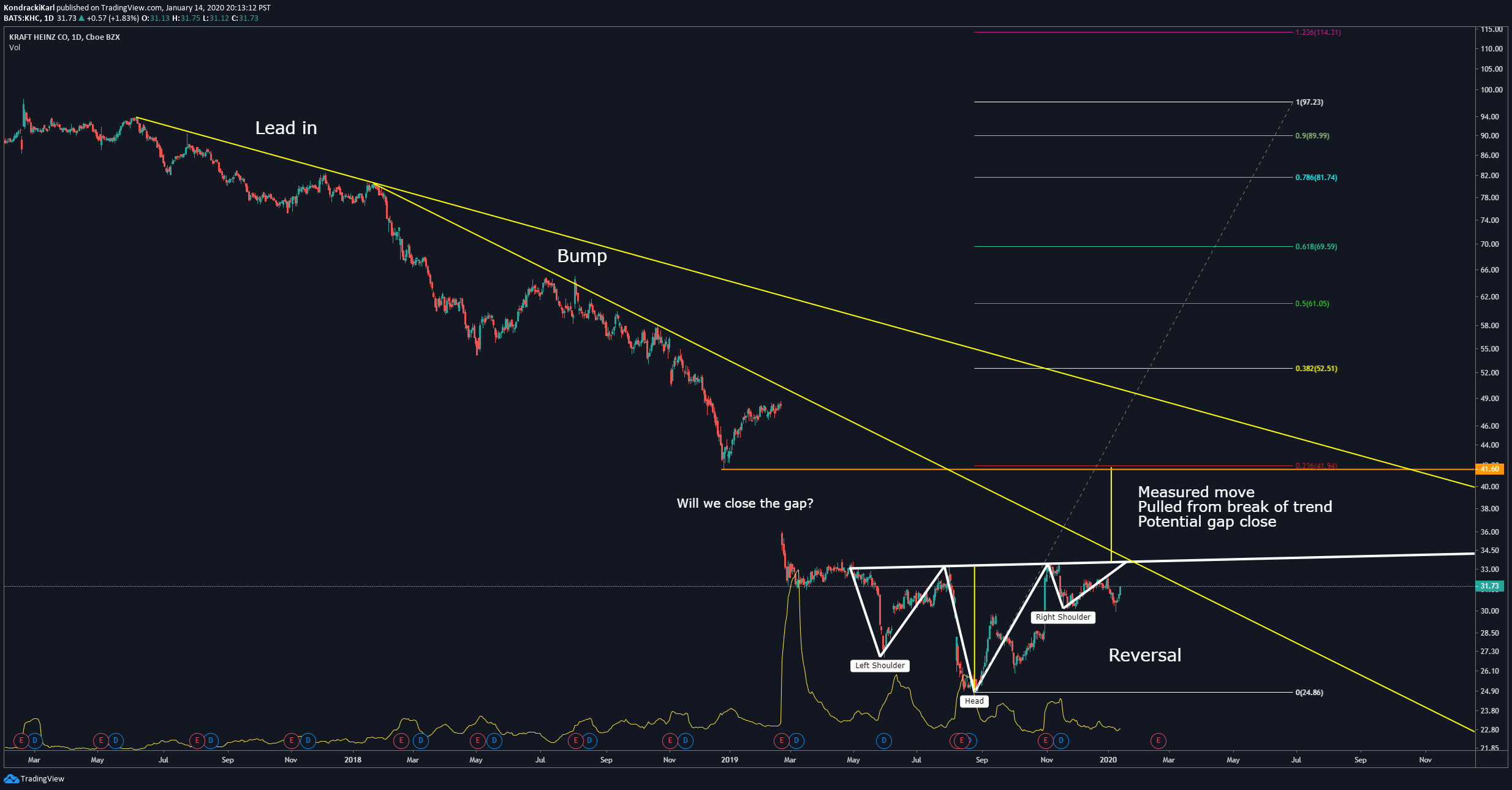Viewport: 1512px width, 790px height.
Task: Click the dividend D marker above Mar 2017
Action: 35,740
